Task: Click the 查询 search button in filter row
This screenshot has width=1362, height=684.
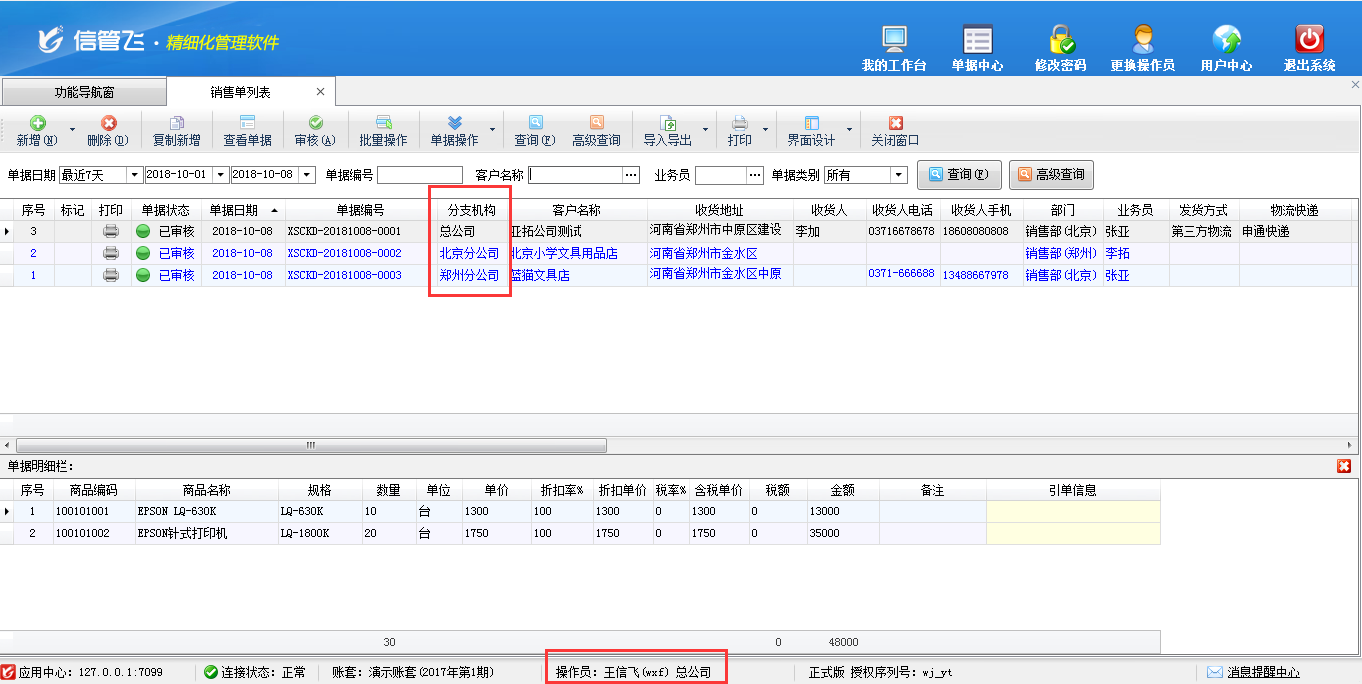Action: [x=959, y=175]
